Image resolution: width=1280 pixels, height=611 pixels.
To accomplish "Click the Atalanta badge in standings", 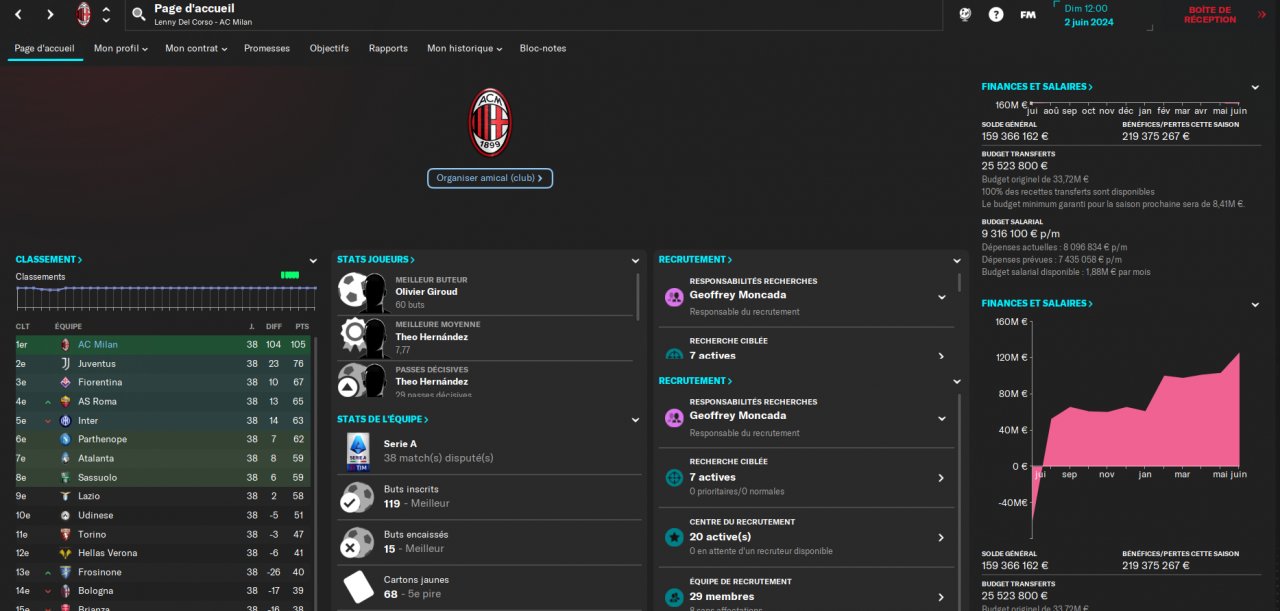I will click(x=66, y=458).
